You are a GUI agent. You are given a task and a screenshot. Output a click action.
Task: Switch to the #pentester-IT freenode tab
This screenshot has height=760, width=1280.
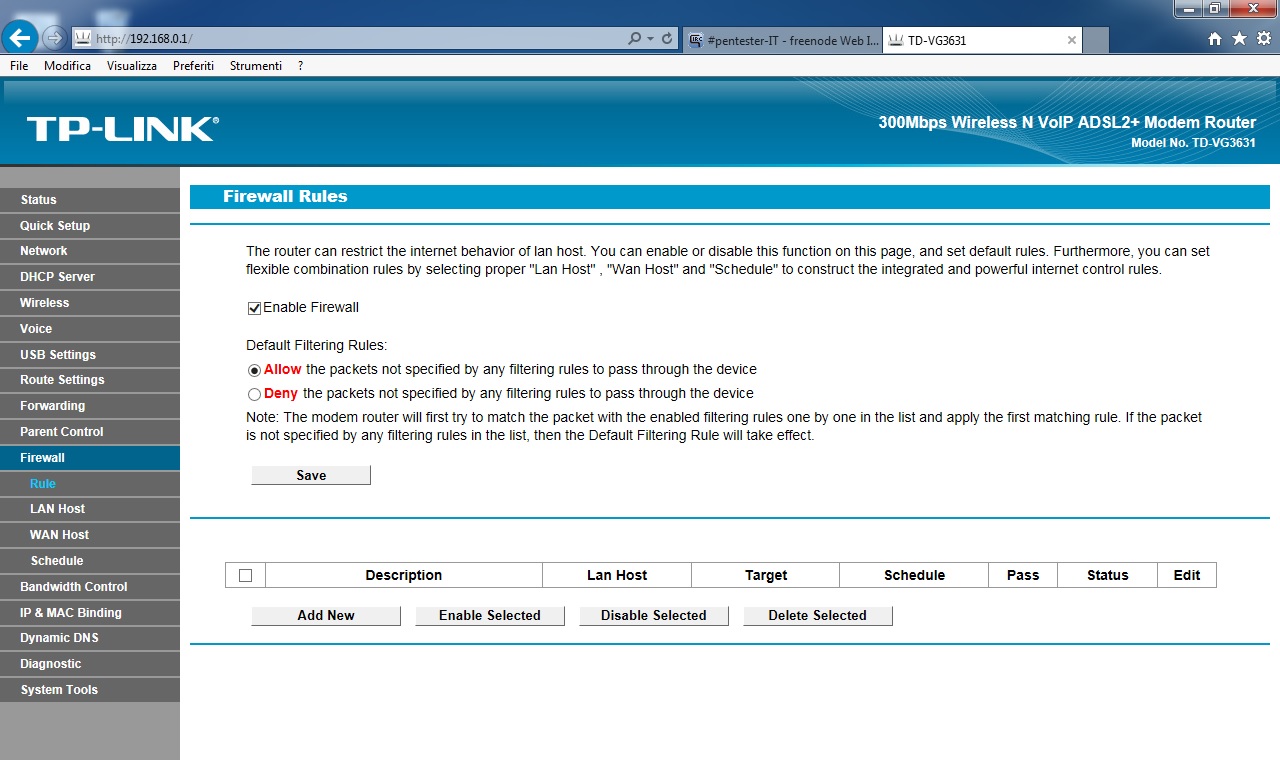tap(783, 40)
